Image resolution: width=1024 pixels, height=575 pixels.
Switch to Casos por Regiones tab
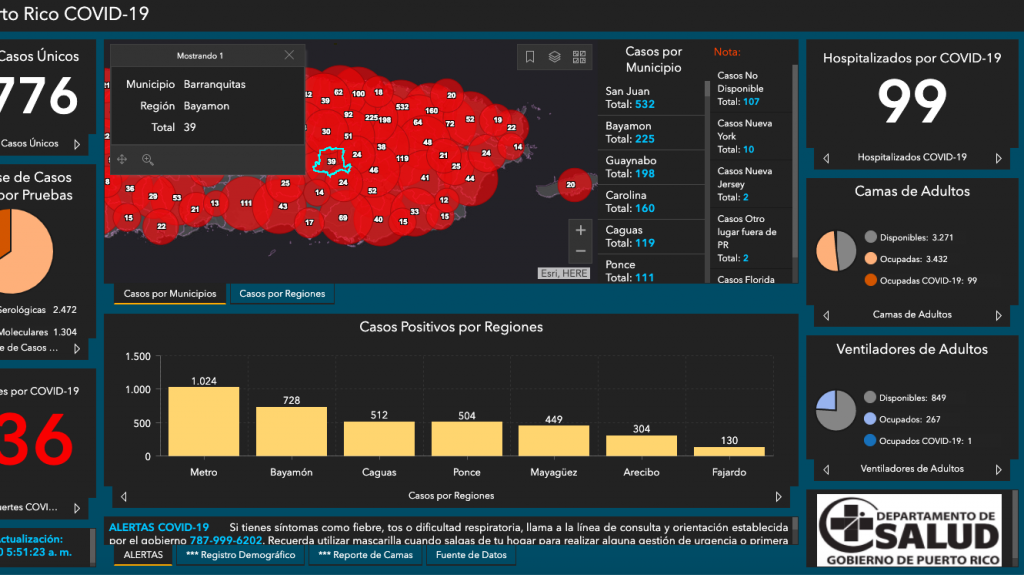pos(281,294)
